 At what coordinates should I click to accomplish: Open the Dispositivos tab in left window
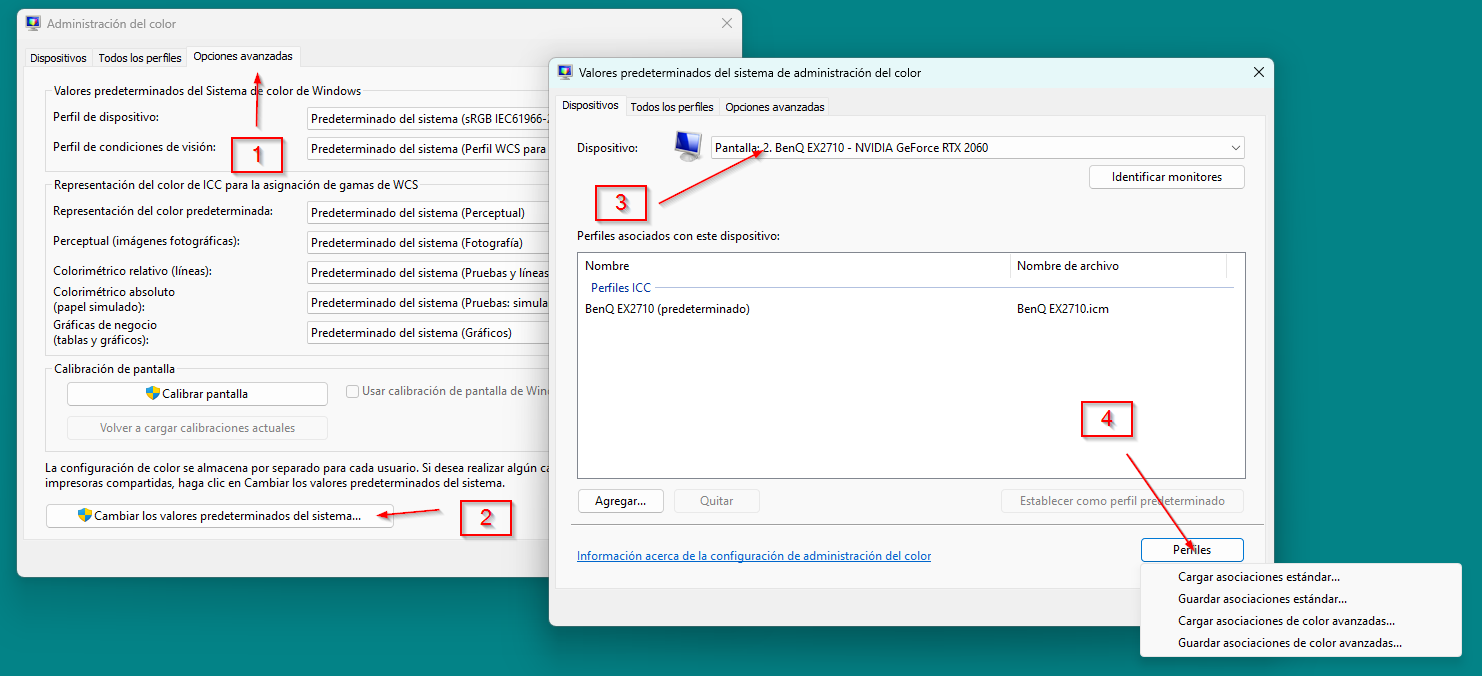pyautogui.click(x=58, y=58)
